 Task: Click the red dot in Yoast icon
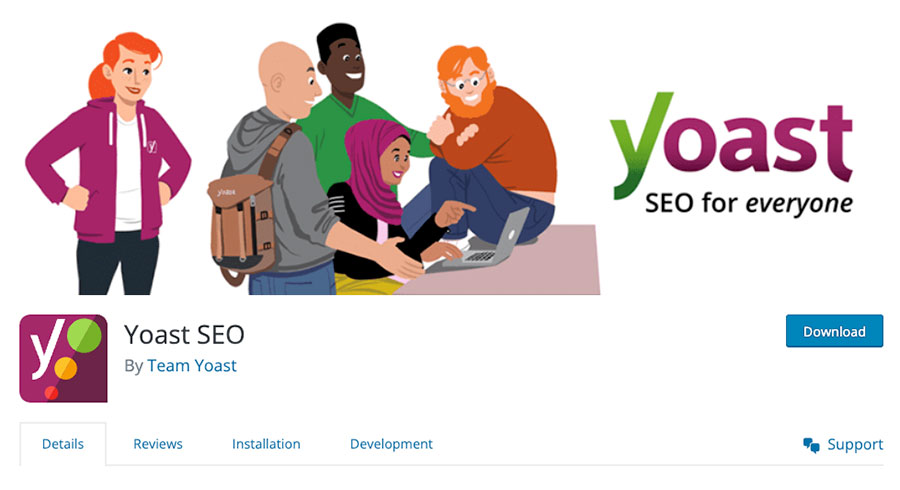[51, 392]
